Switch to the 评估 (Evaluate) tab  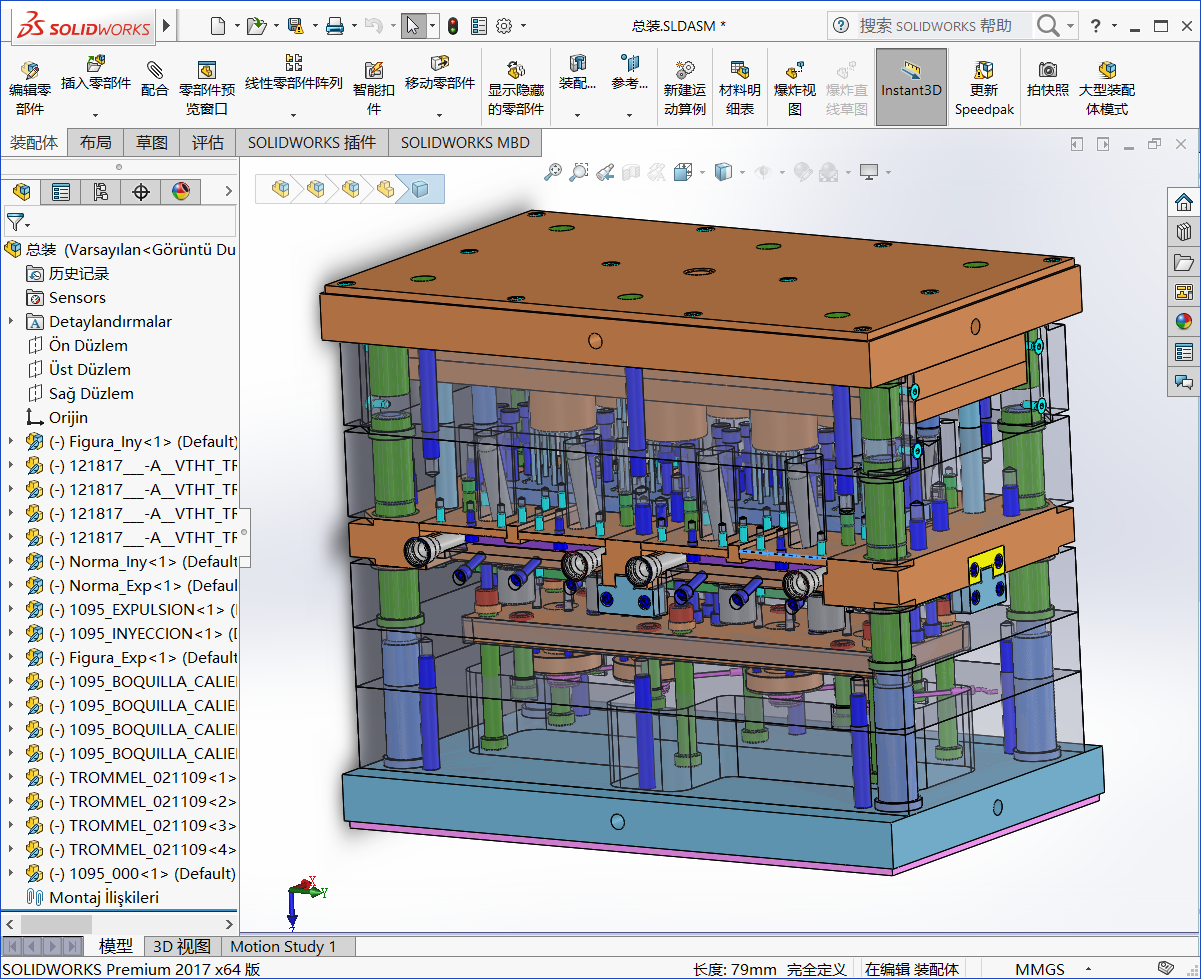208,143
